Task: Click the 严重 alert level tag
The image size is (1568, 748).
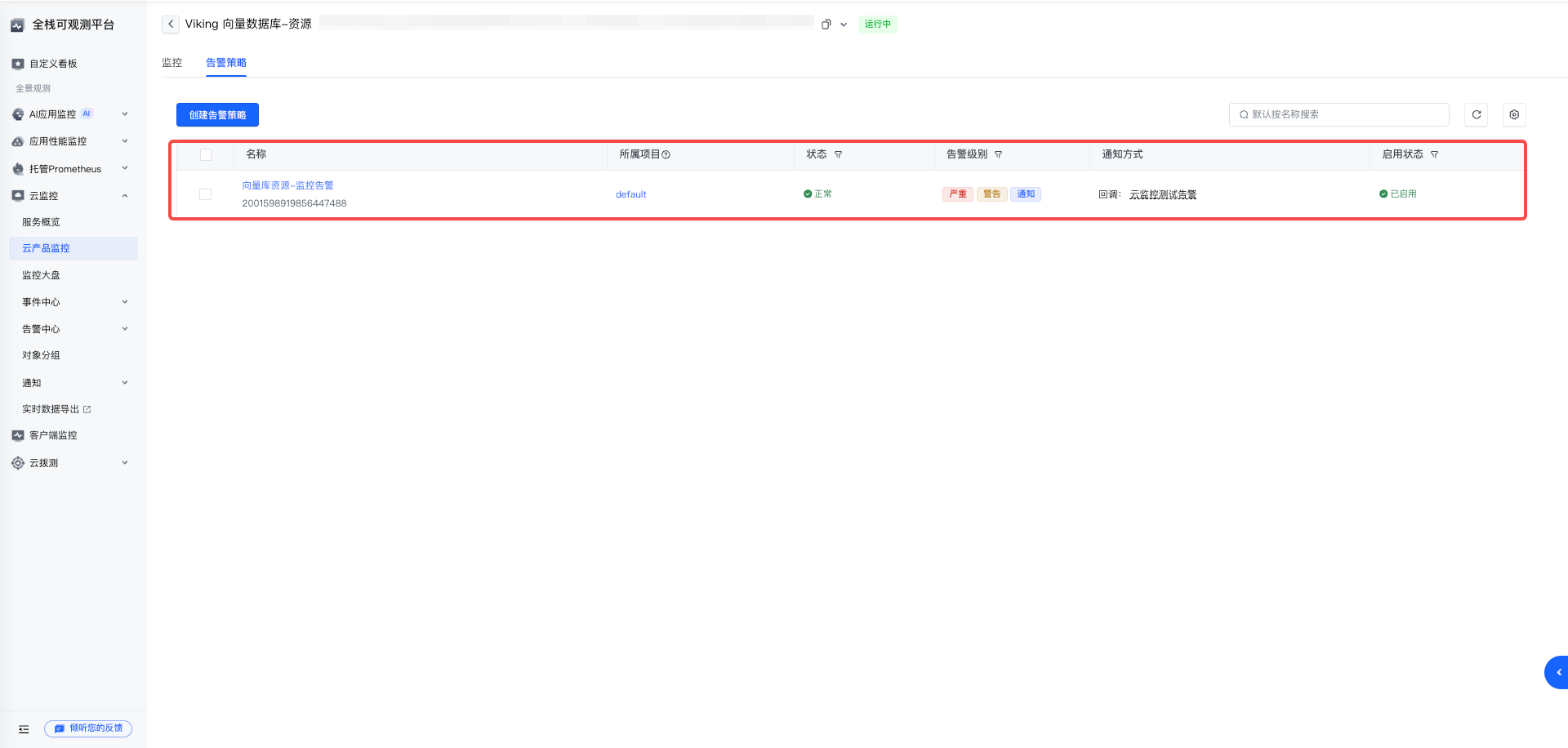Action: click(958, 194)
